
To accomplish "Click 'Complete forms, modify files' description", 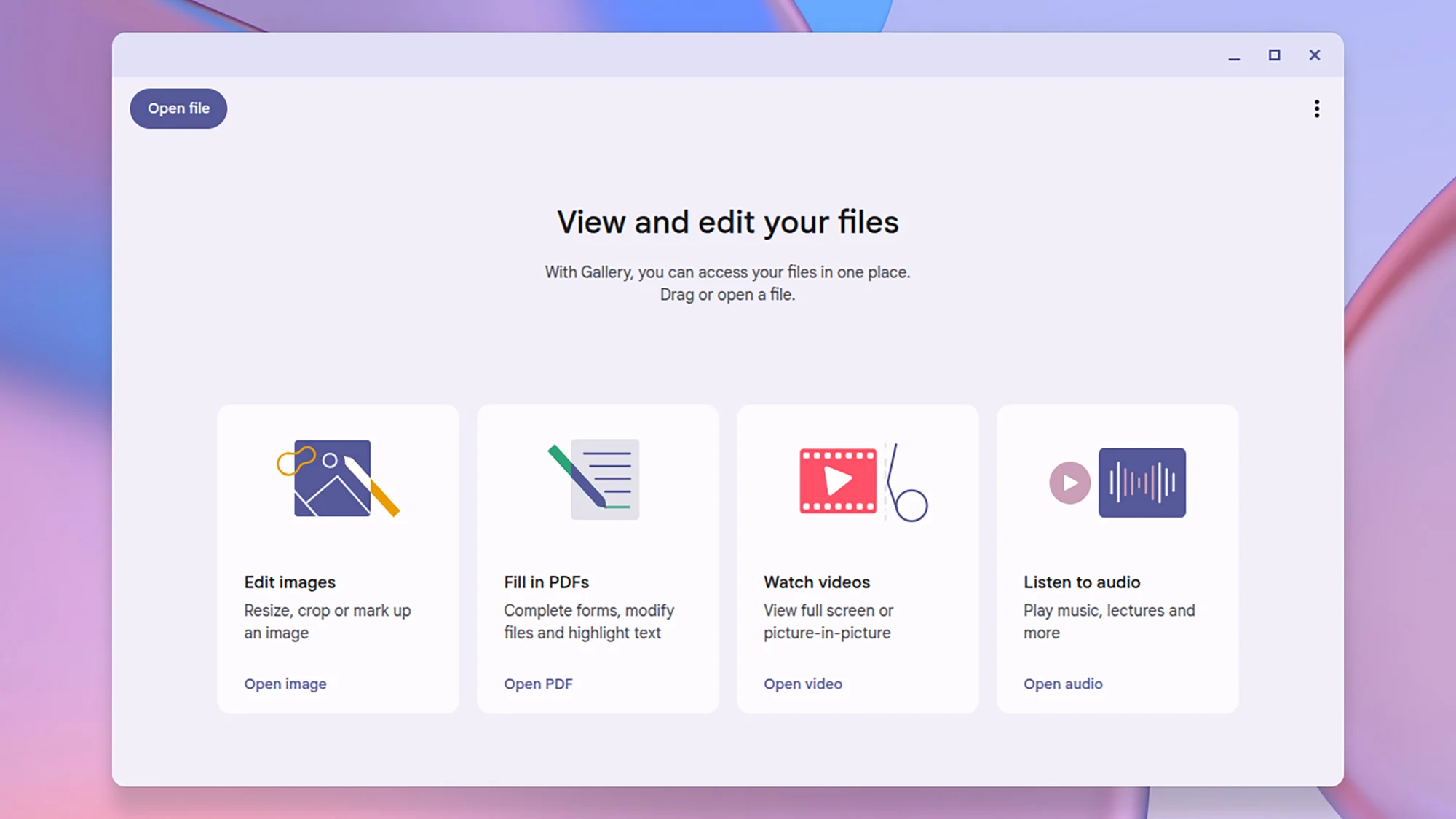I will click(589, 622).
